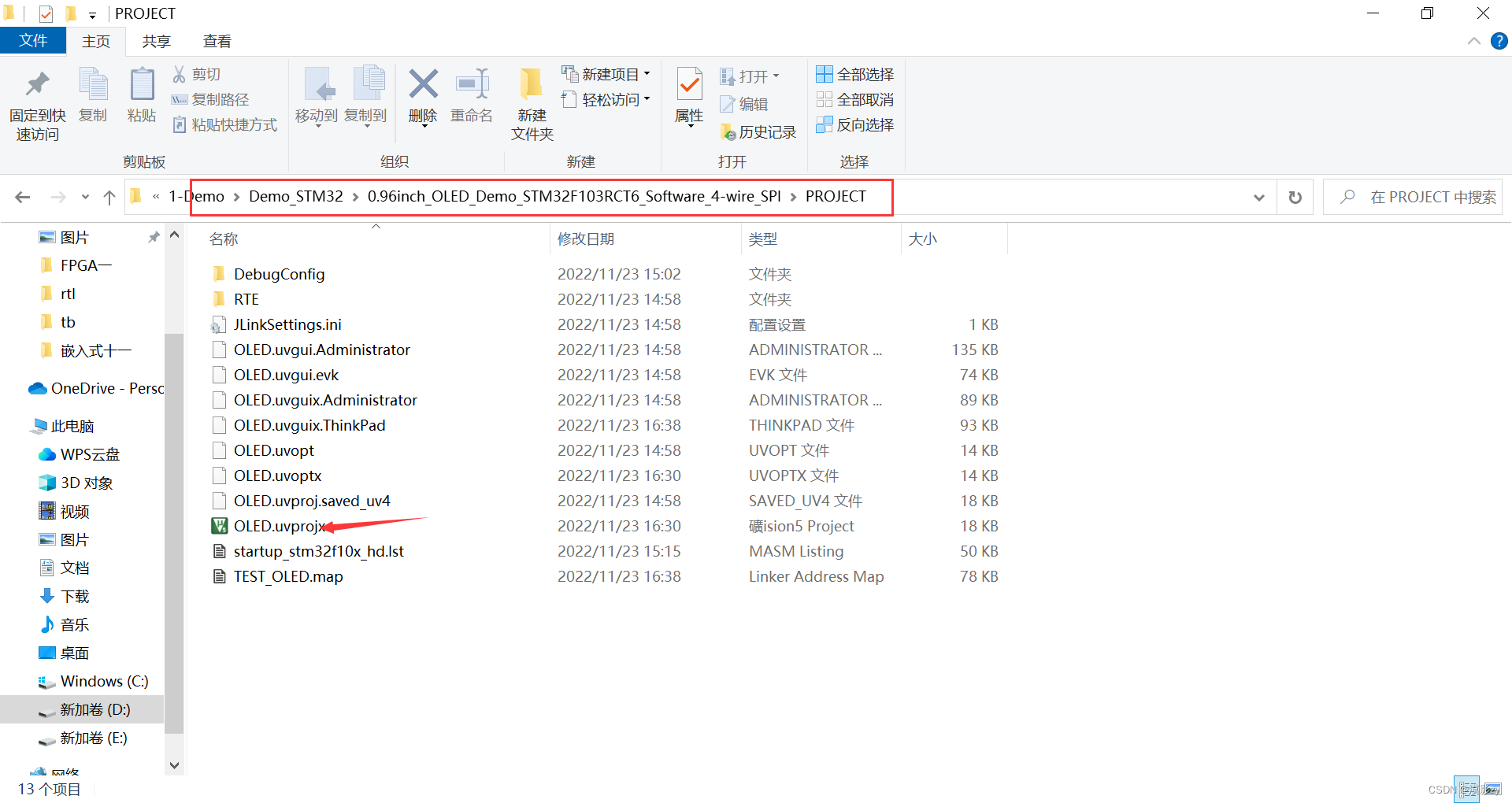Image resolution: width=1512 pixels, height=803 pixels.
Task: Click Select none in ribbon
Action: click(855, 99)
